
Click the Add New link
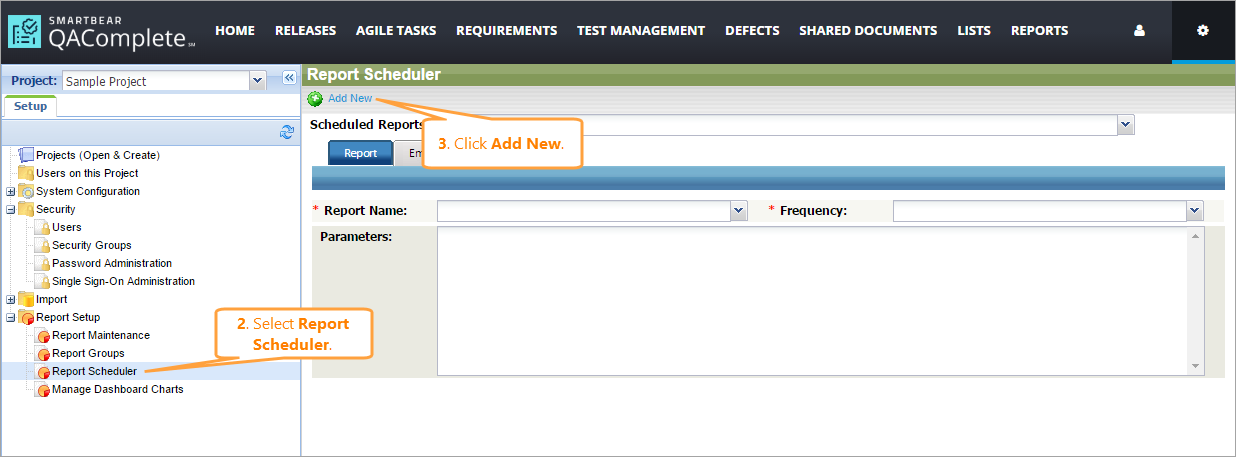(350, 99)
